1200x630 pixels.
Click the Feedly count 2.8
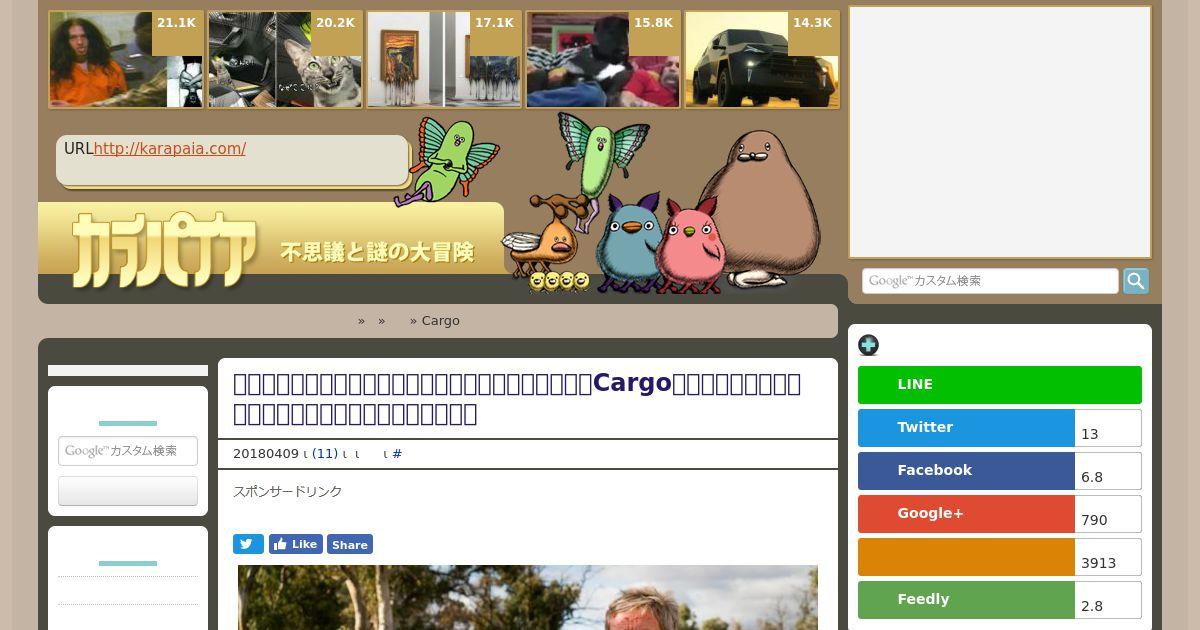click(x=1108, y=601)
